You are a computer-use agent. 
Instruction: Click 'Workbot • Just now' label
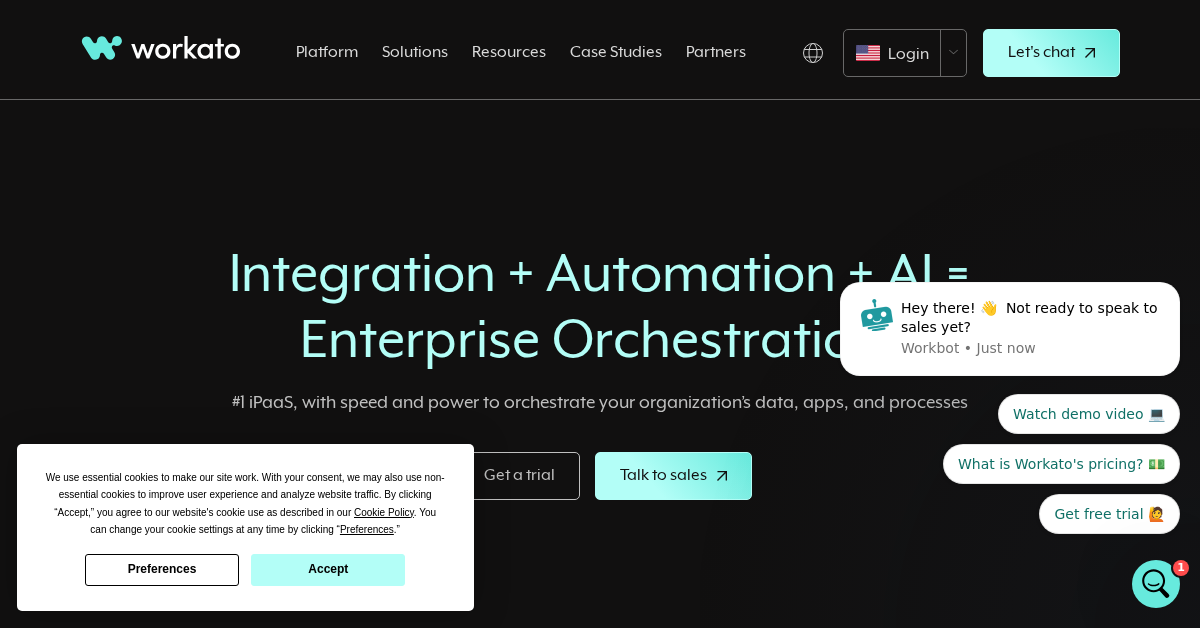[x=968, y=348]
